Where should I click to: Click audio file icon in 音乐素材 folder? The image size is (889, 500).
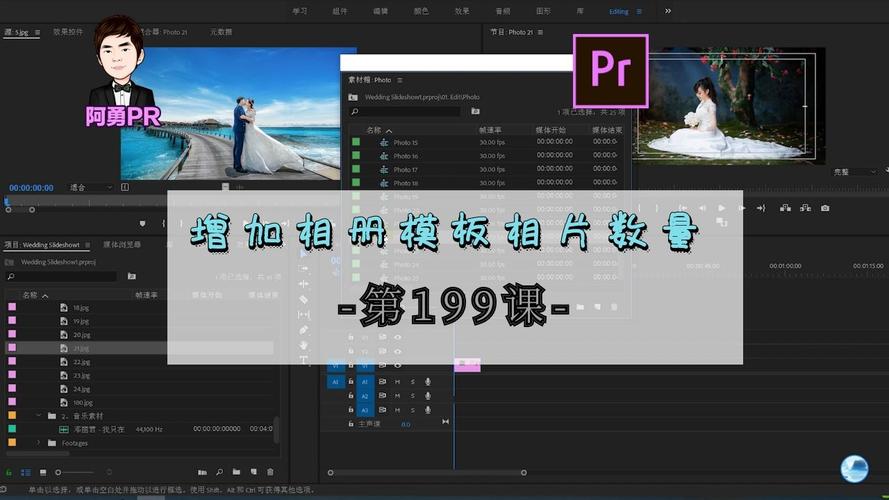pos(64,430)
